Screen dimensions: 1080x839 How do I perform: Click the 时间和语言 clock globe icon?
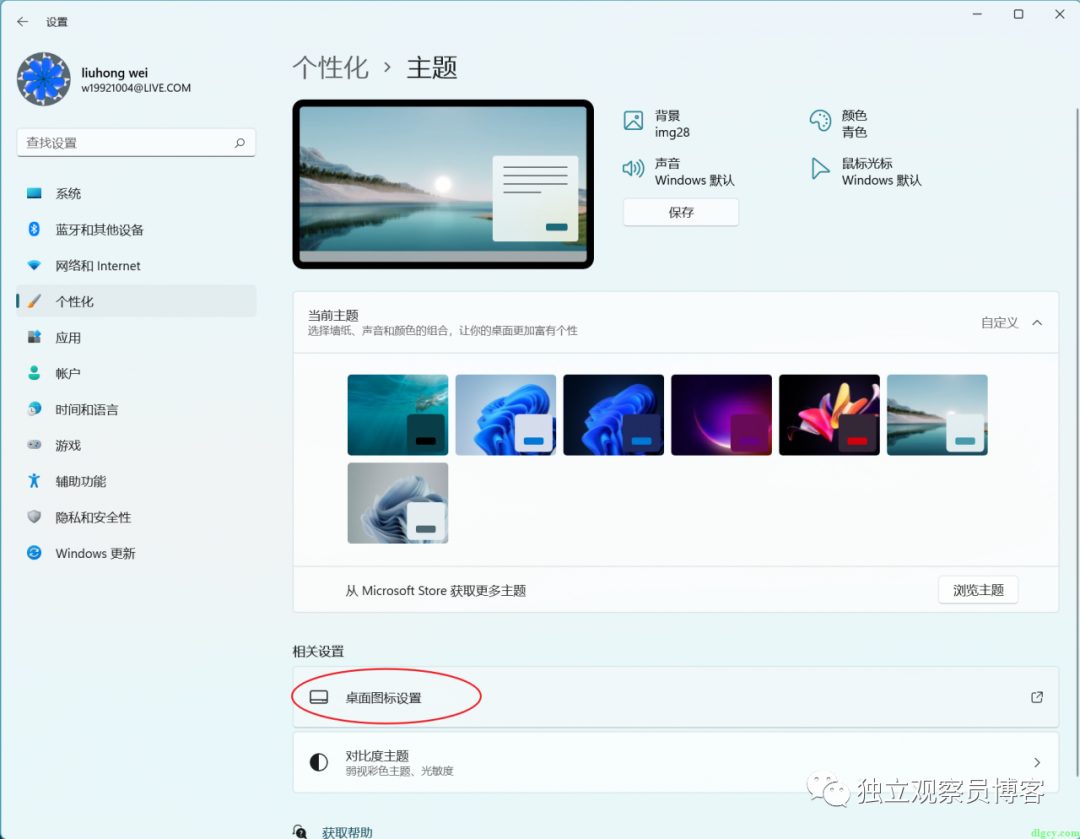point(34,409)
